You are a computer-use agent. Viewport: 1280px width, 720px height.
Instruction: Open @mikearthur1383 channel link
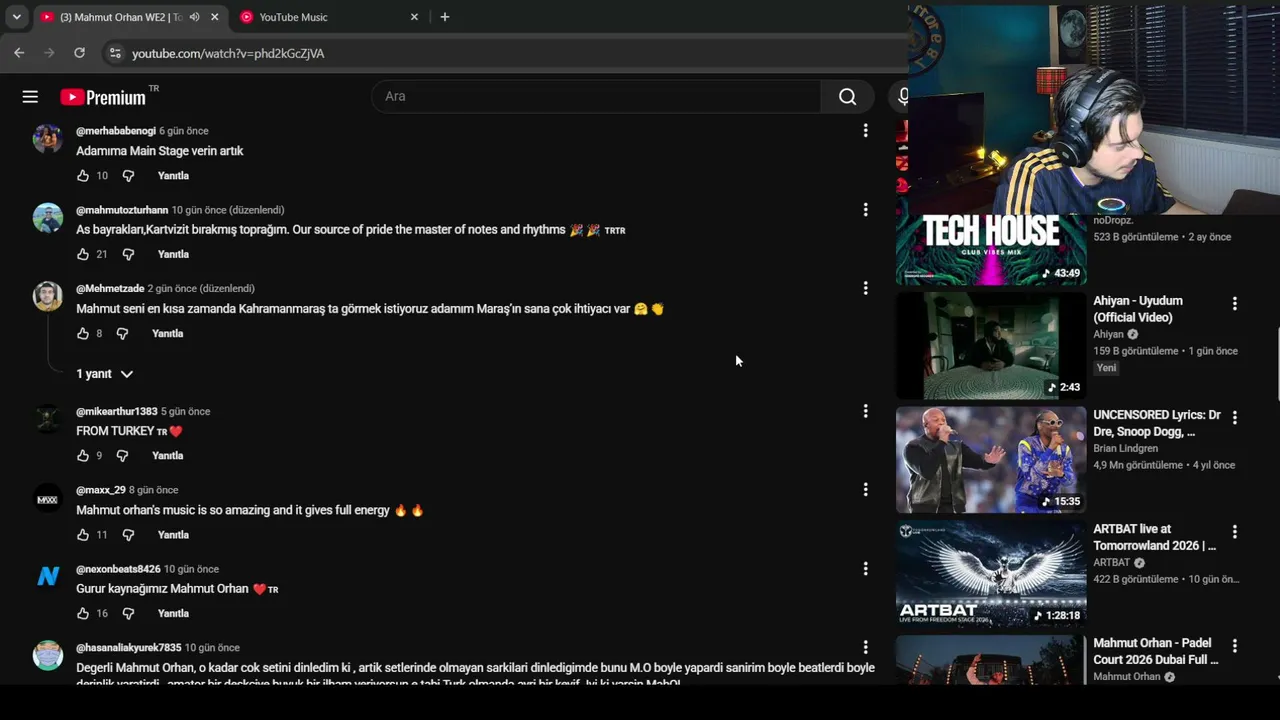[117, 412]
